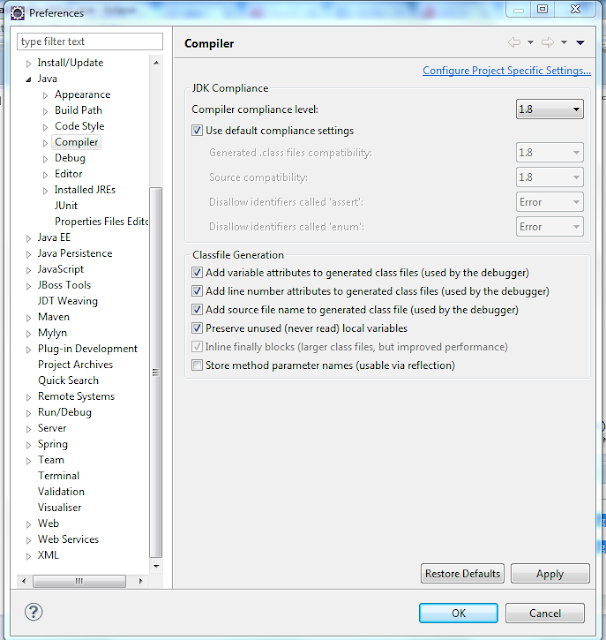Select JavaScript preferences item
Screen dimensions: 606x640
[x=60, y=269]
